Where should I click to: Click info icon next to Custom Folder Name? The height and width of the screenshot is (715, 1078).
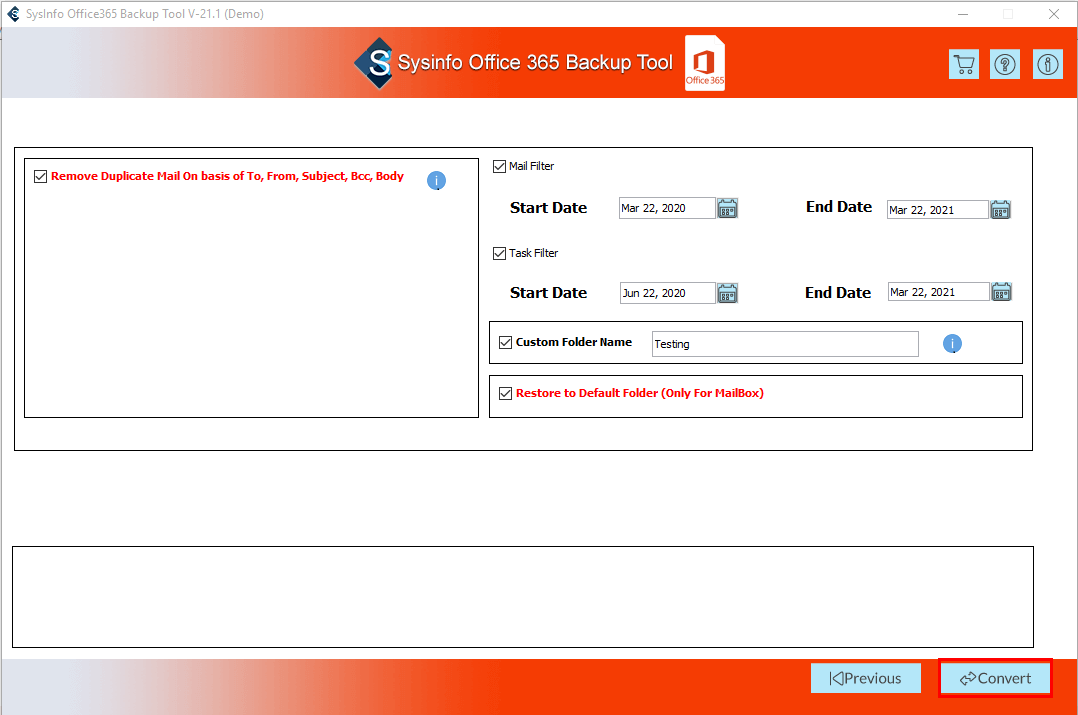point(952,344)
